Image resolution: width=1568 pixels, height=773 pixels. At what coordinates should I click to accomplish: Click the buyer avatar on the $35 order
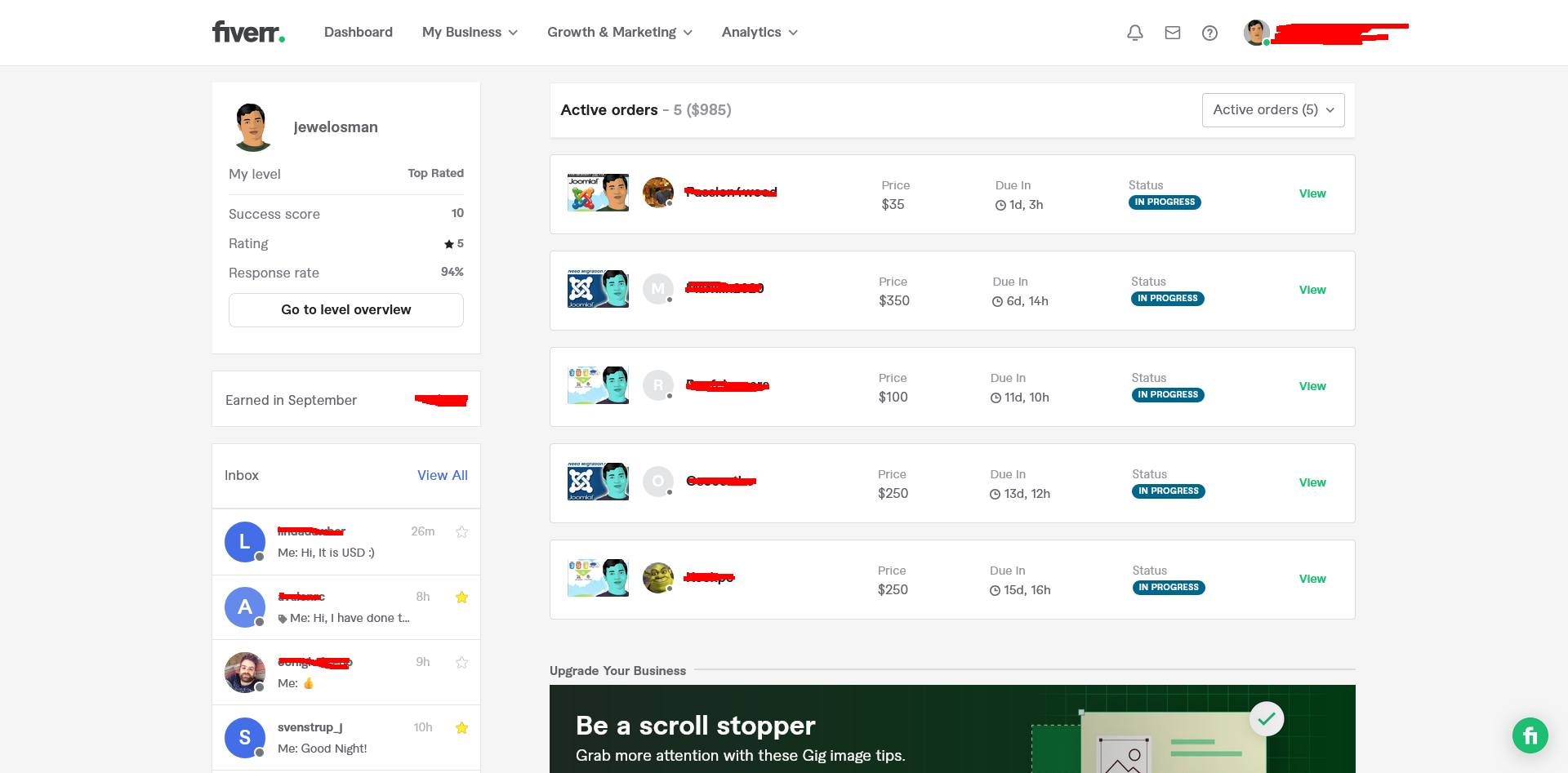657,193
